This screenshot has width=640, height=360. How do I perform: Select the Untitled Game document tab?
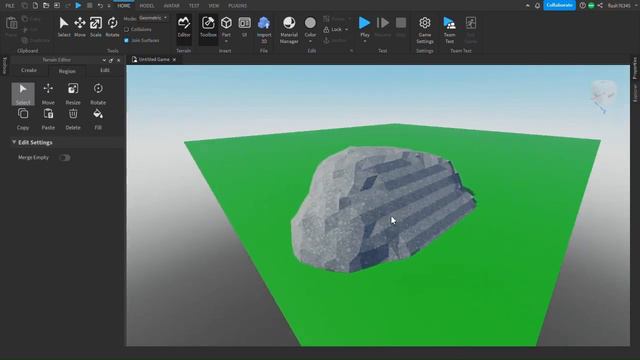click(153, 60)
